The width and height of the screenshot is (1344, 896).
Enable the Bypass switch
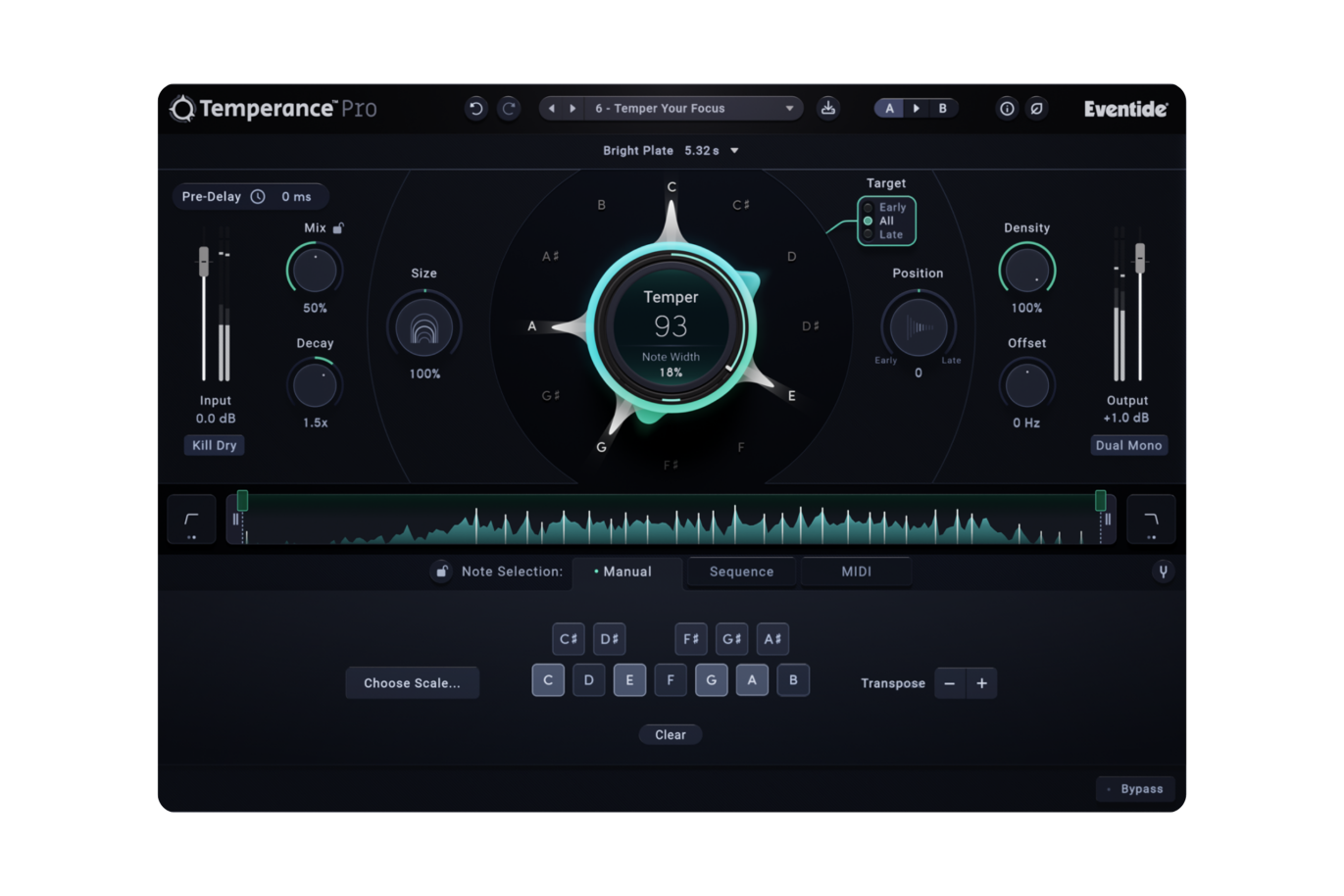tap(1134, 789)
